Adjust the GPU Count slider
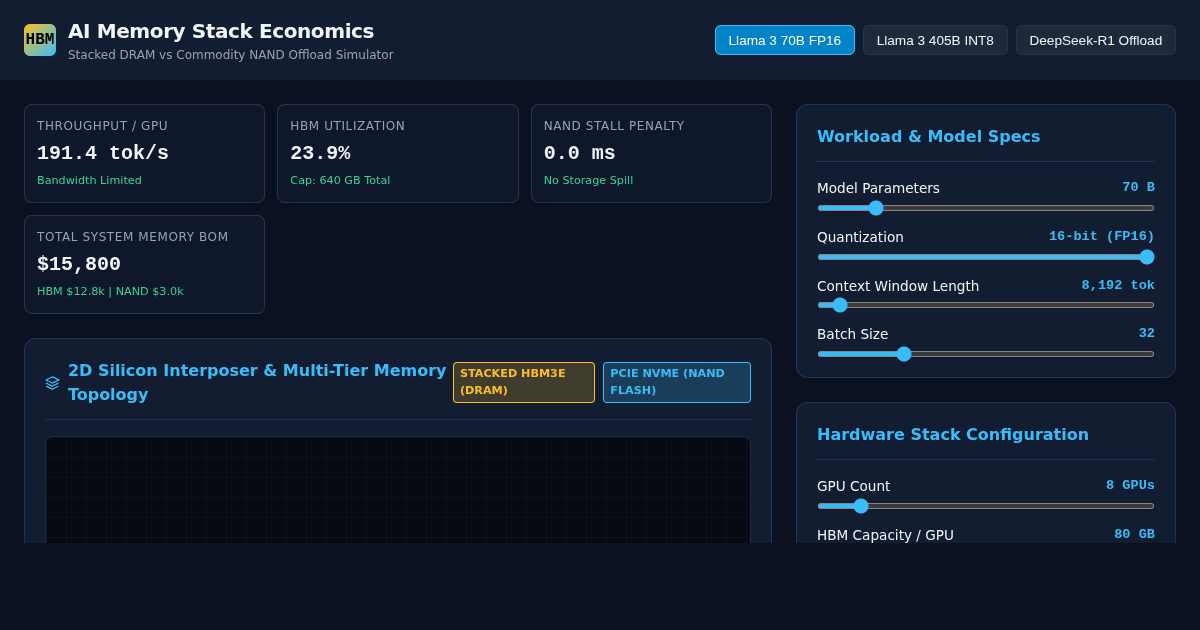The width and height of the screenshot is (1200, 630). [x=986, y=506]
